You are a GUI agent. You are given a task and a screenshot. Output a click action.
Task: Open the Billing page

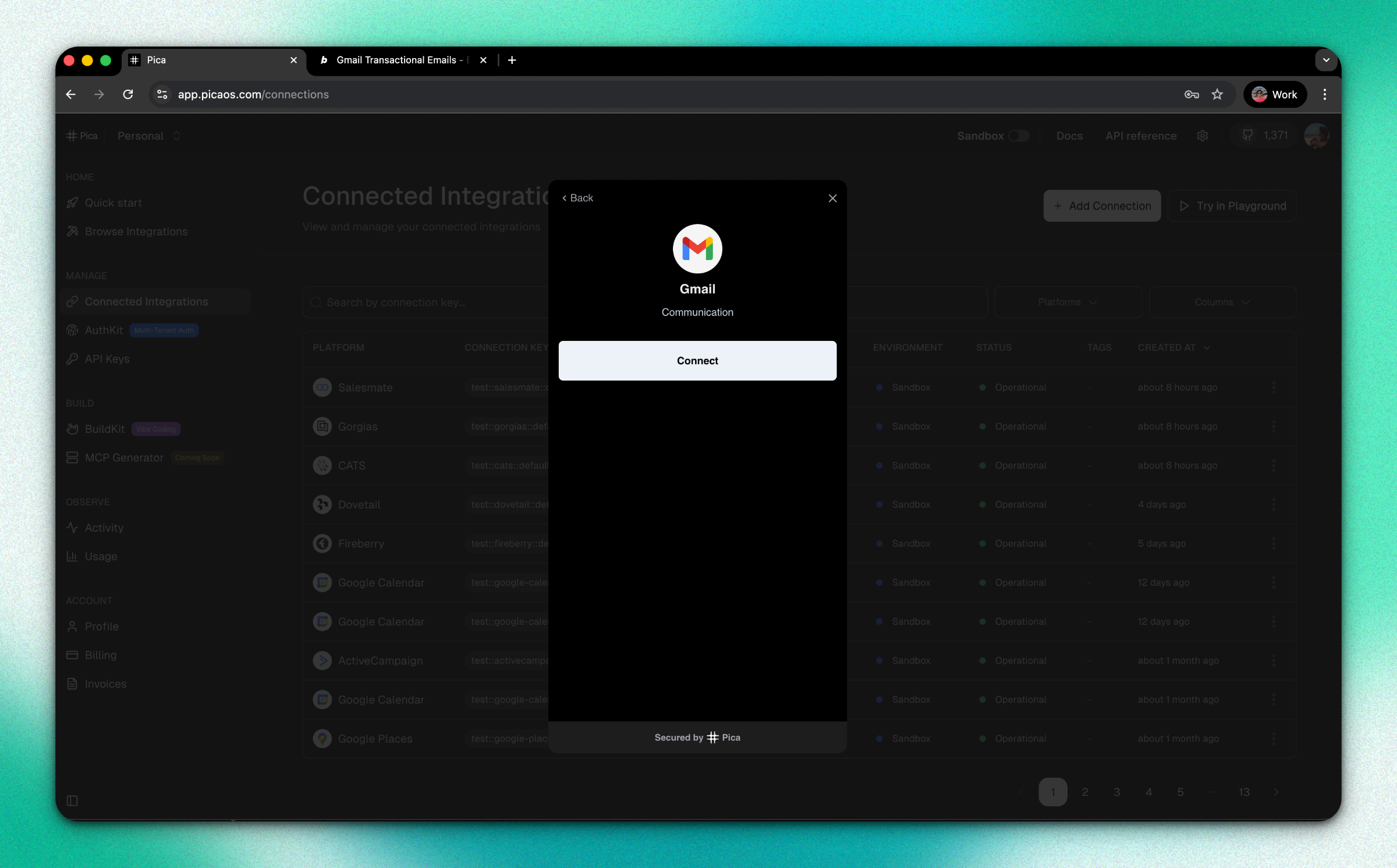point(100,654)
